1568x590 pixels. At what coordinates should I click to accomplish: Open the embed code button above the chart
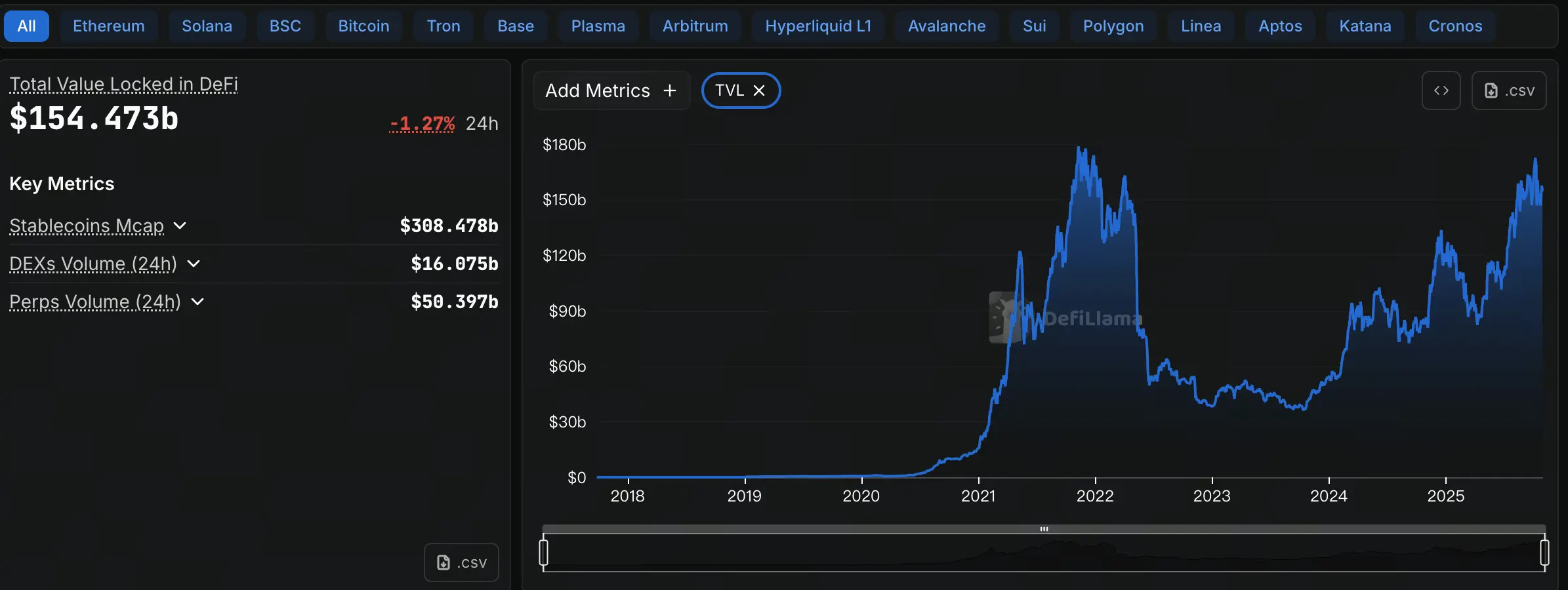(1441, 90)
